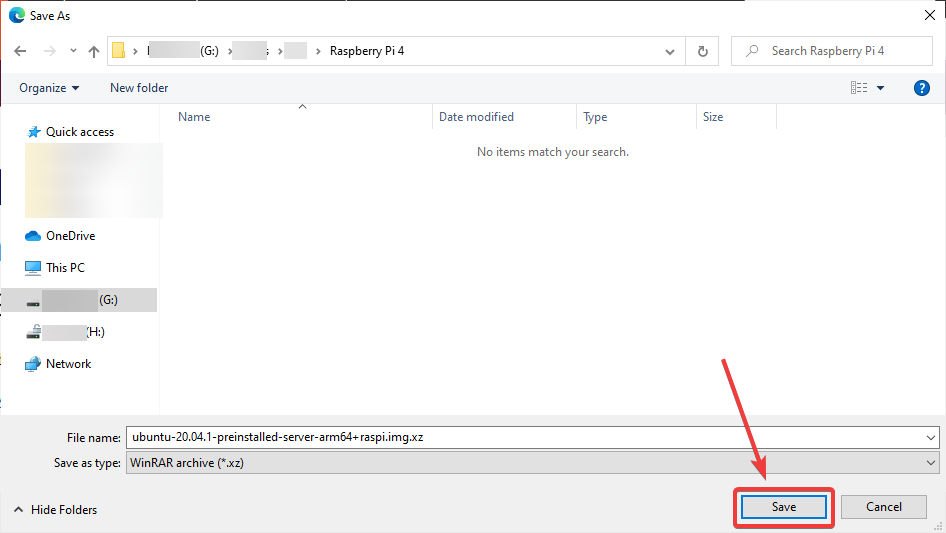This screenshot has width=946, height=533.
Task: Close the Save As dialog
Action: click(x=930, y=15)
